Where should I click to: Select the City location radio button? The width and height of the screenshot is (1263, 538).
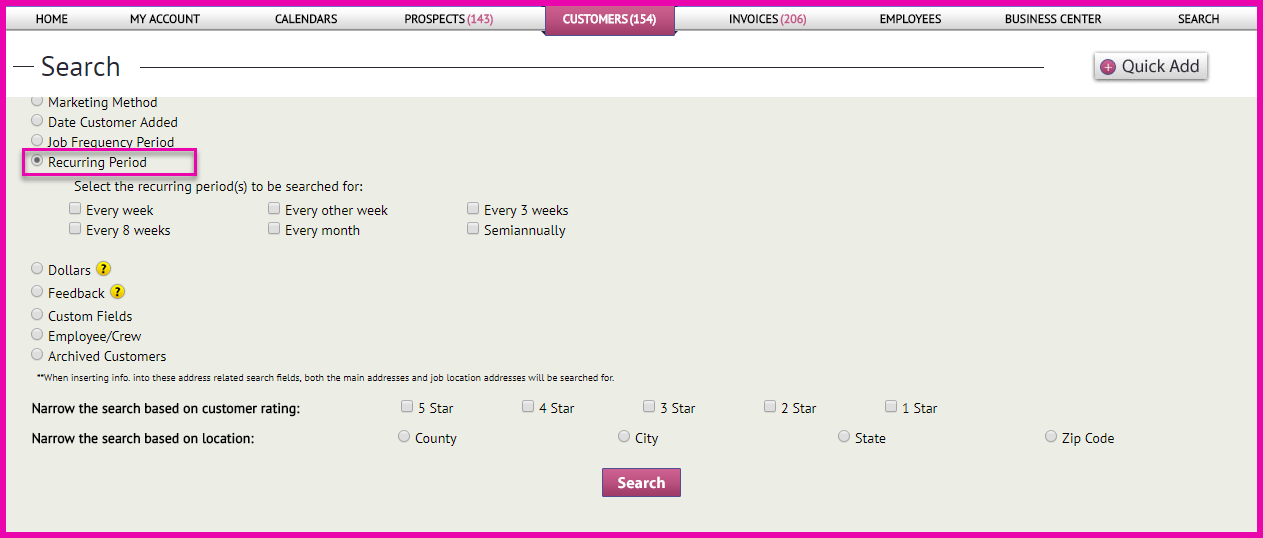click(x=624, y=436)
